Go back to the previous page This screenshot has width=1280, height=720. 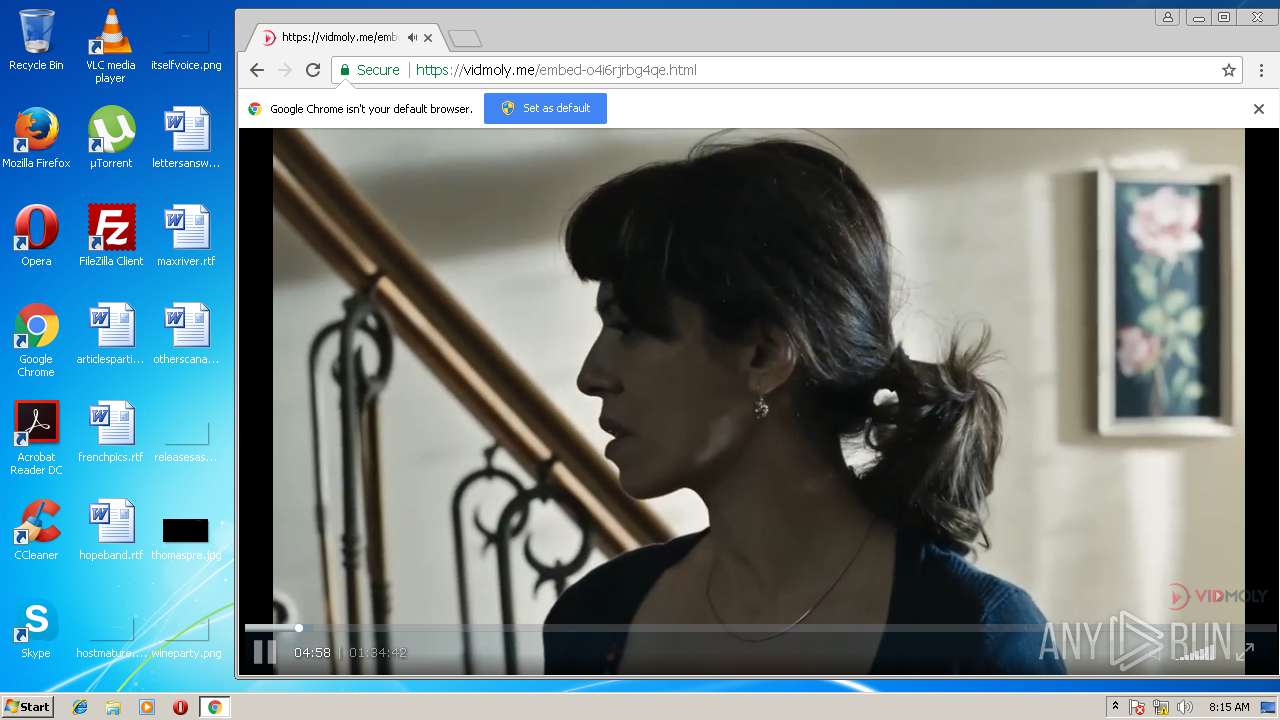(x=257, y=70)
